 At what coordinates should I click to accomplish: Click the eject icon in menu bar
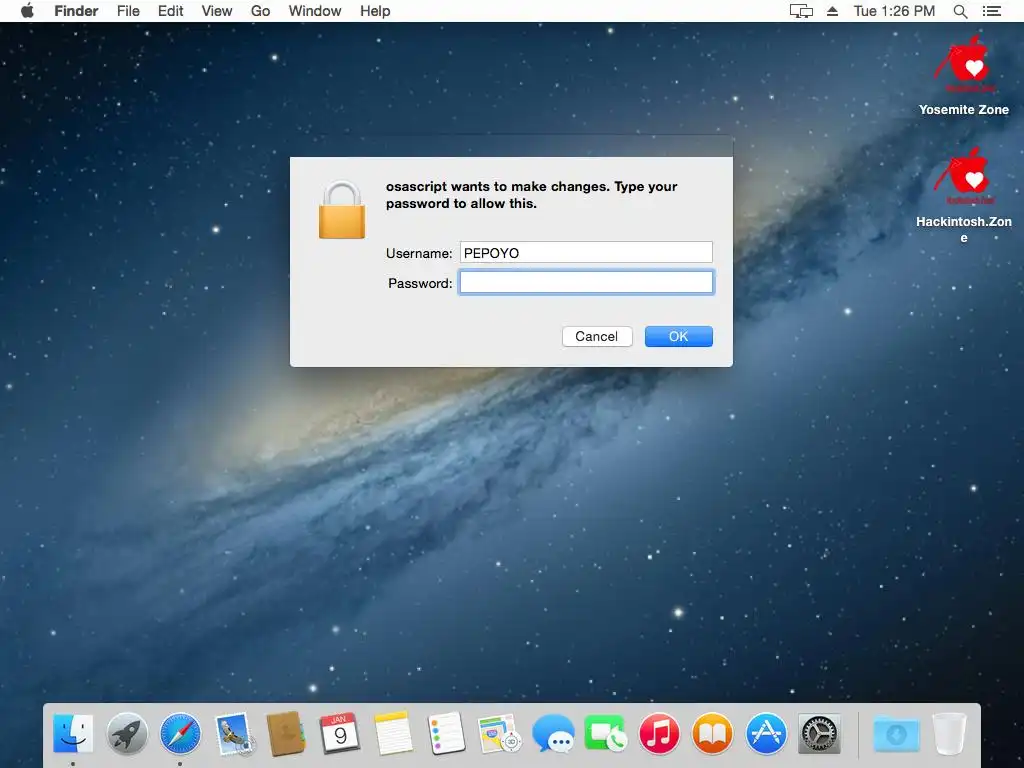[833, 11]
